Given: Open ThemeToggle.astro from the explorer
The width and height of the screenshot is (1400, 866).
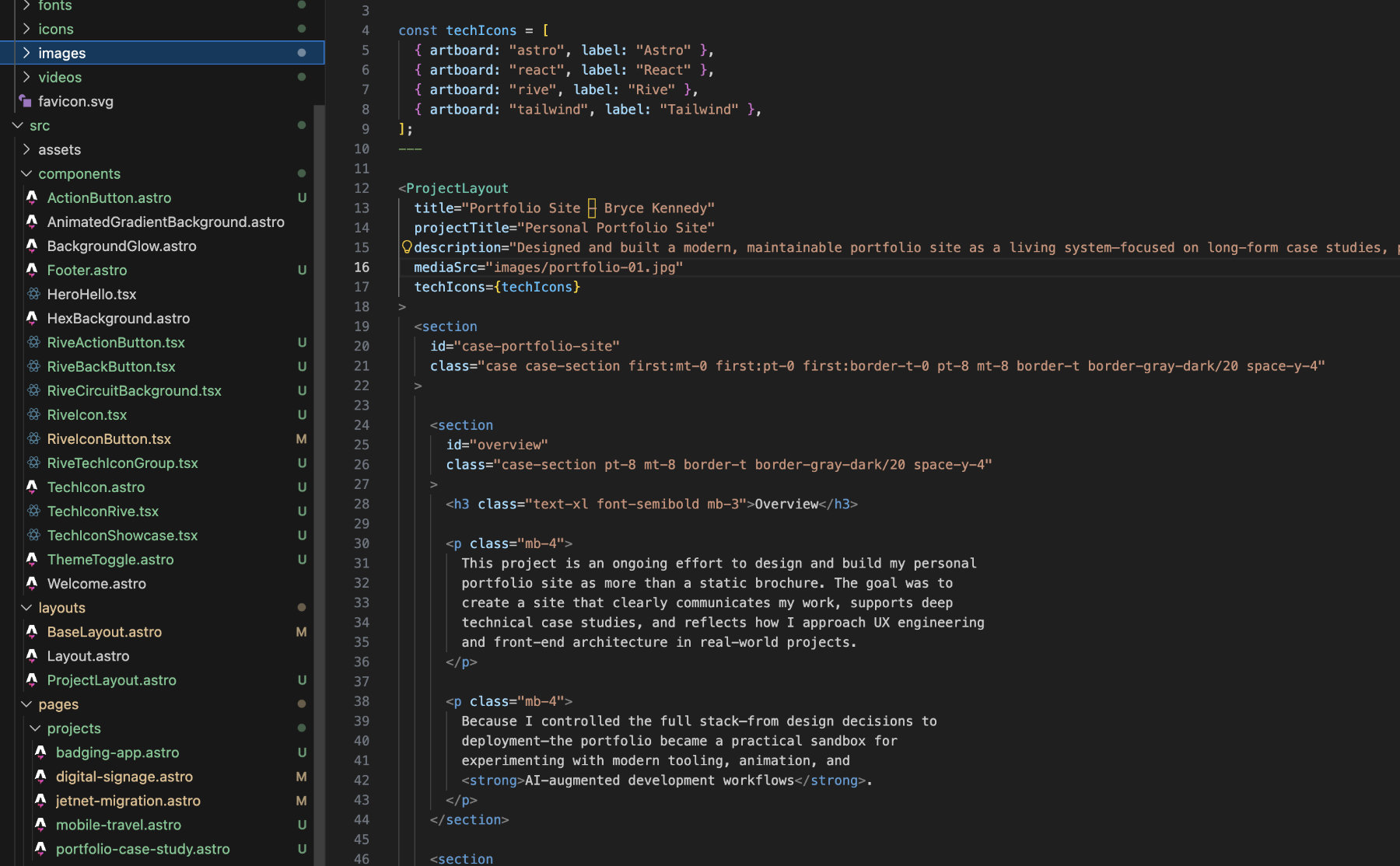Looking at the screenshot, I should 110,559.
